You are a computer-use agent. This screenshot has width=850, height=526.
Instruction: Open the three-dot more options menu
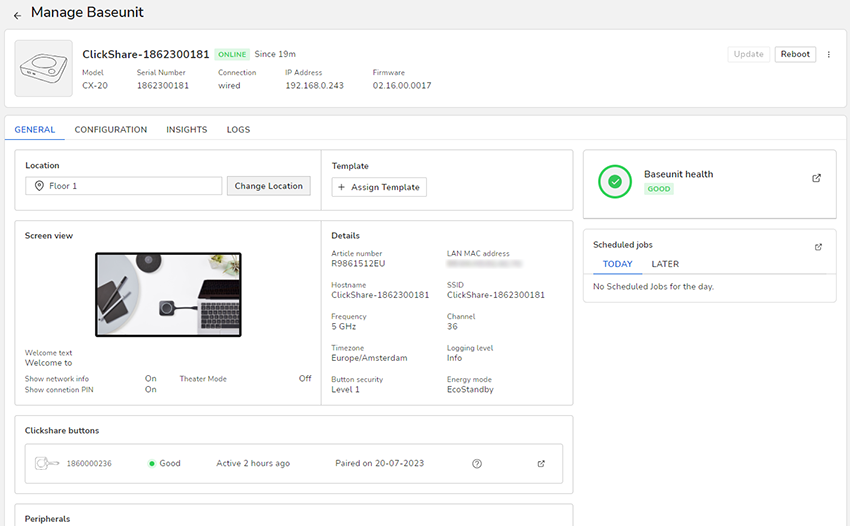pos(828,54)
